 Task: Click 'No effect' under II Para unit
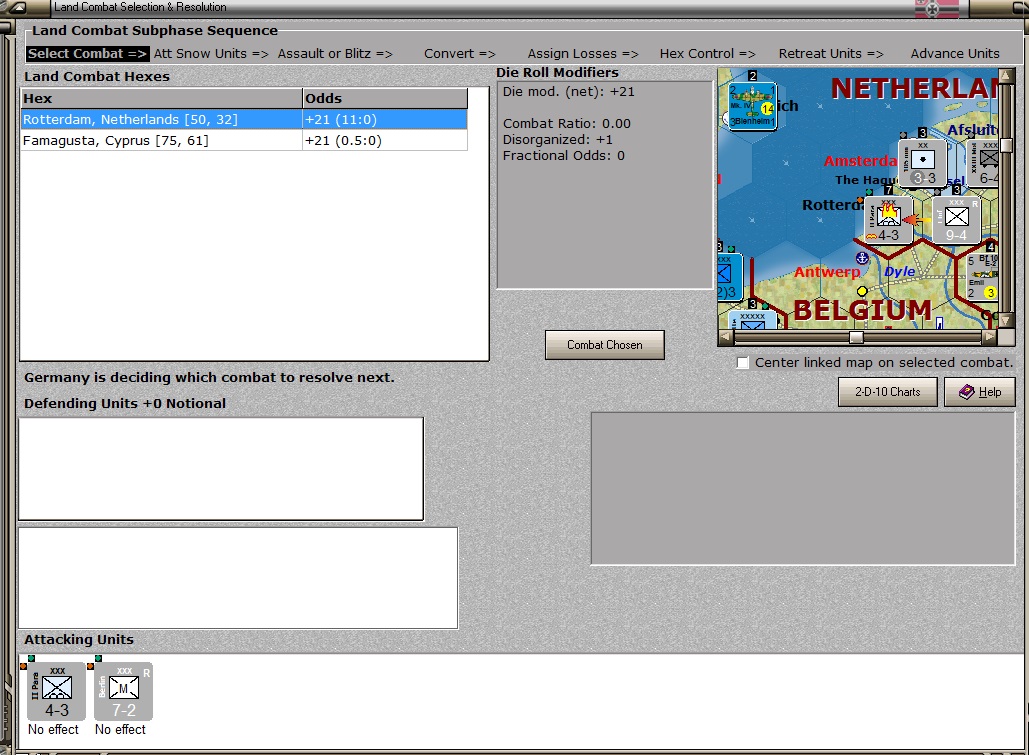click(53, 729)
